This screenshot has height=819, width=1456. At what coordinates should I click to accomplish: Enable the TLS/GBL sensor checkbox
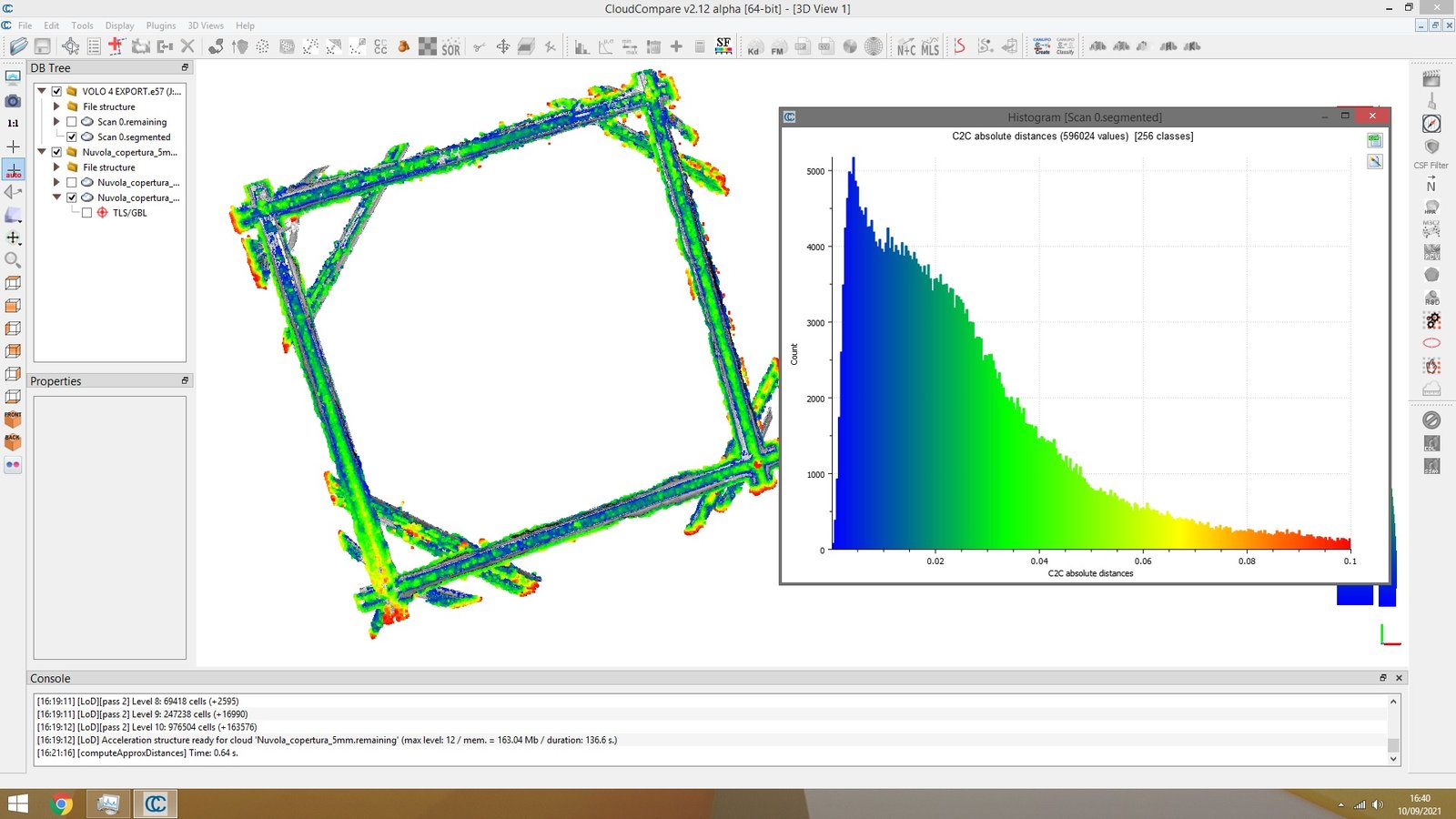[86, 213]
